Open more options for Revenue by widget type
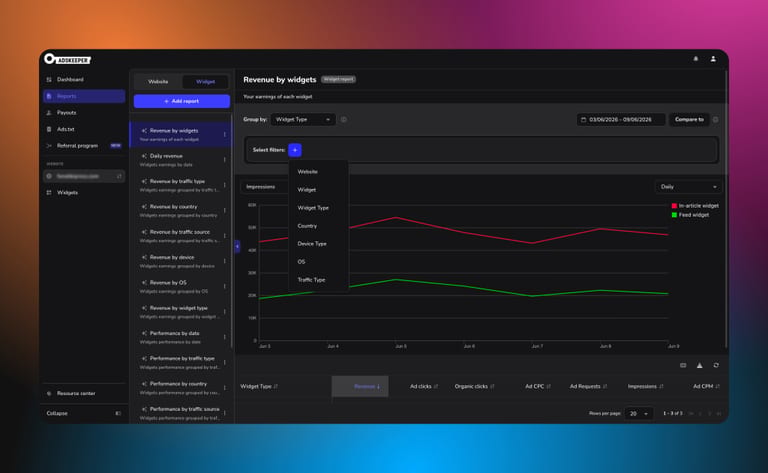The width and height of the screenshot is (768, 473). (x=225, y=312)
